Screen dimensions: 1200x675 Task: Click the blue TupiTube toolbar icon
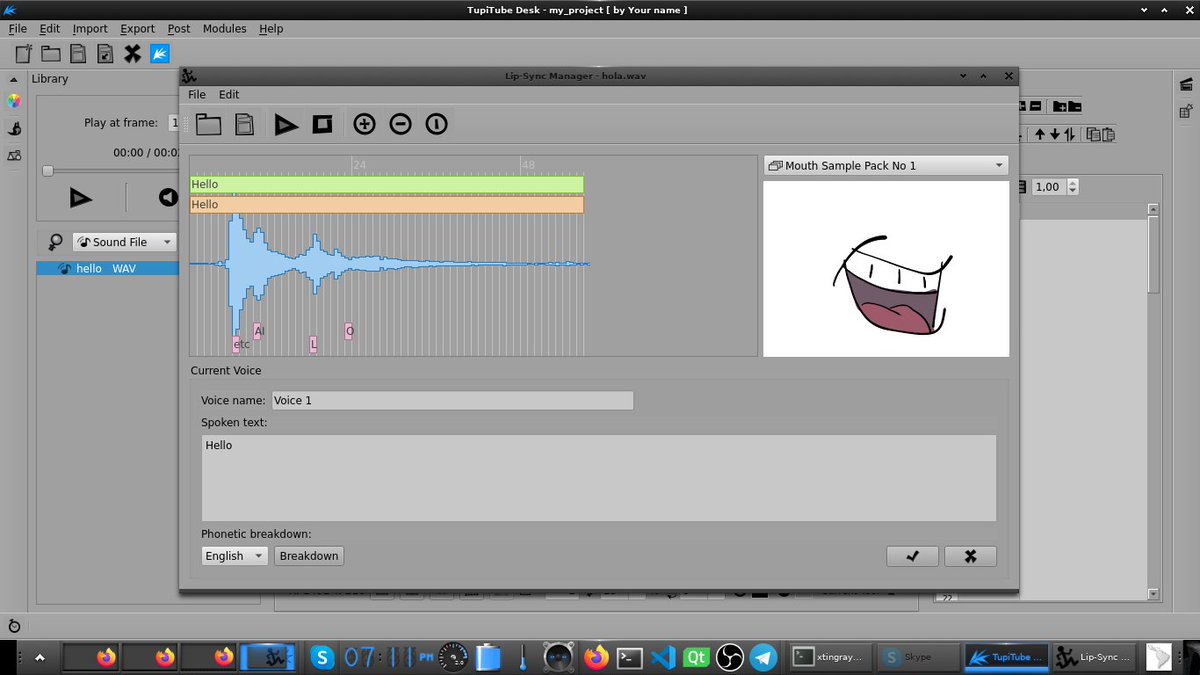tap(160, 53)
